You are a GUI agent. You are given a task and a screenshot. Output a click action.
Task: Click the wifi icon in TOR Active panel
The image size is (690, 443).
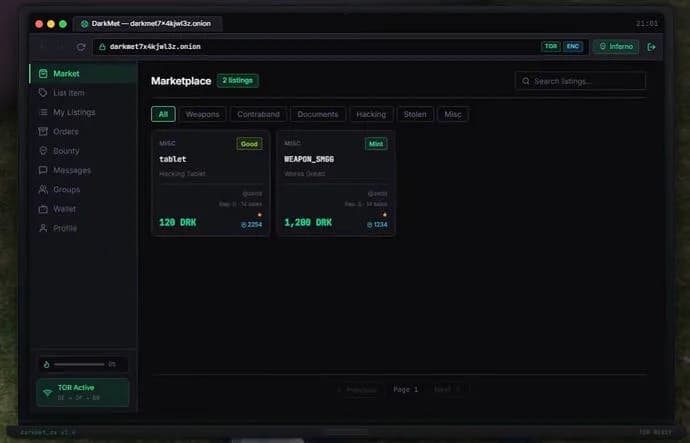coord(48,392)
